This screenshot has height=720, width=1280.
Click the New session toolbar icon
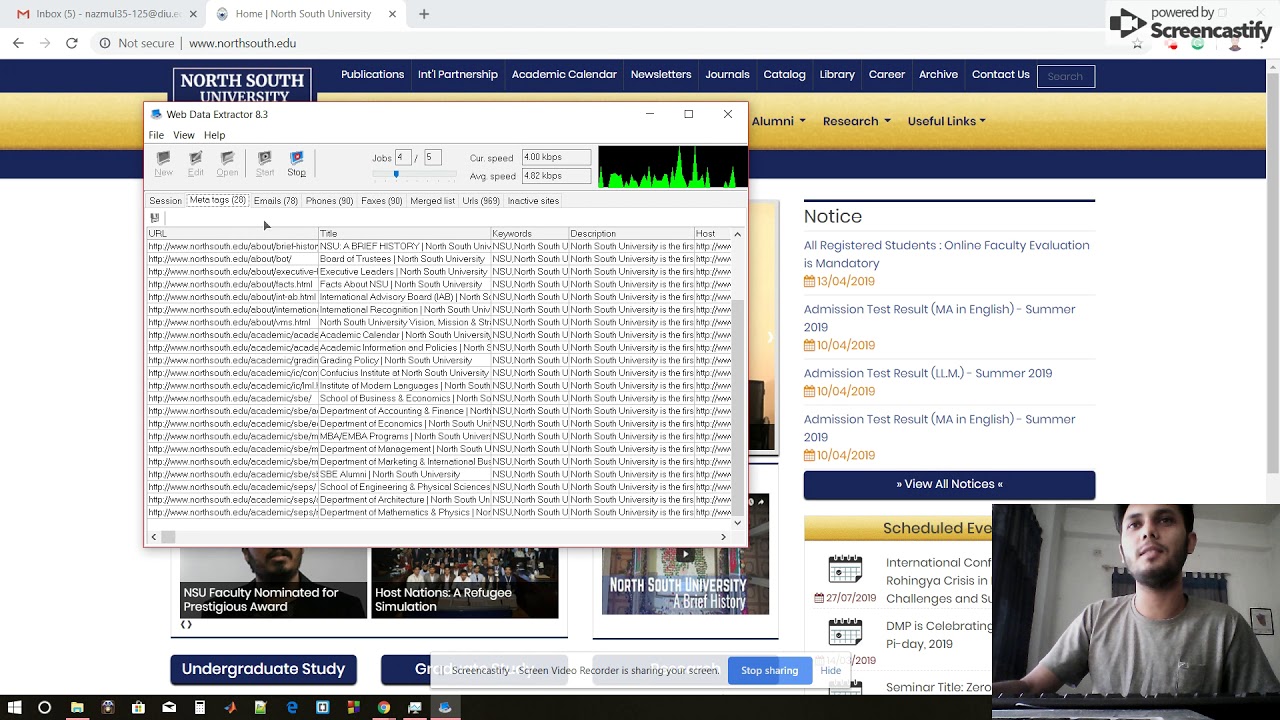tap(163, 164)
